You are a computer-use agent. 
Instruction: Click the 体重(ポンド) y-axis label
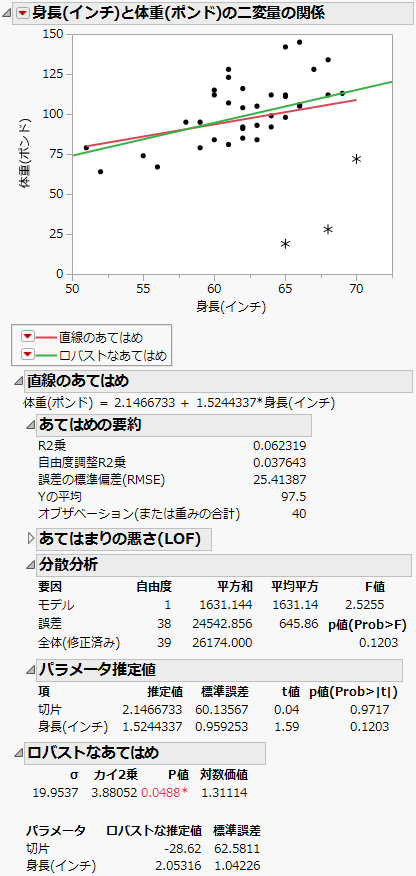point(25,154)
